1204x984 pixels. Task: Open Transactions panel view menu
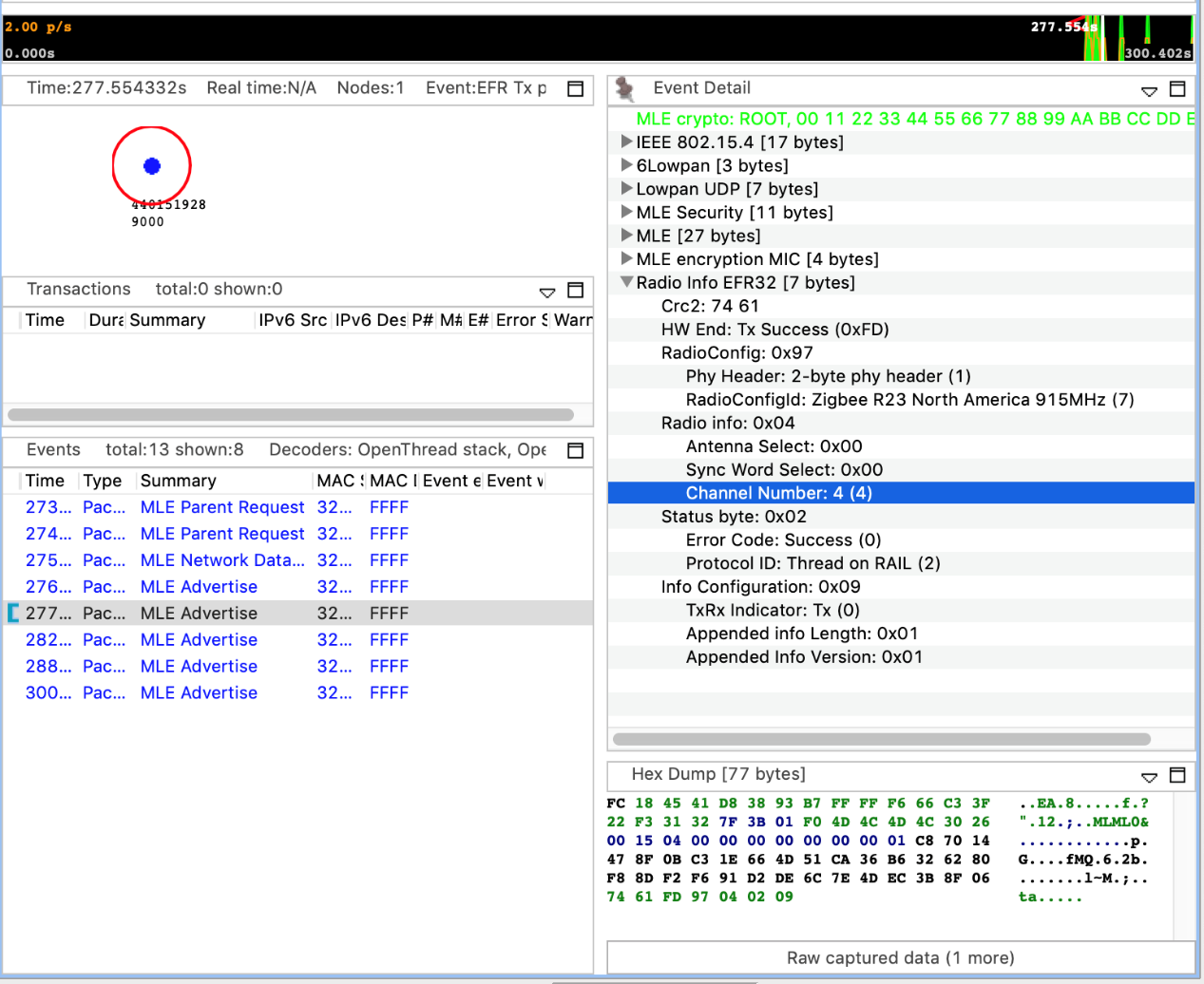[547, 293]
